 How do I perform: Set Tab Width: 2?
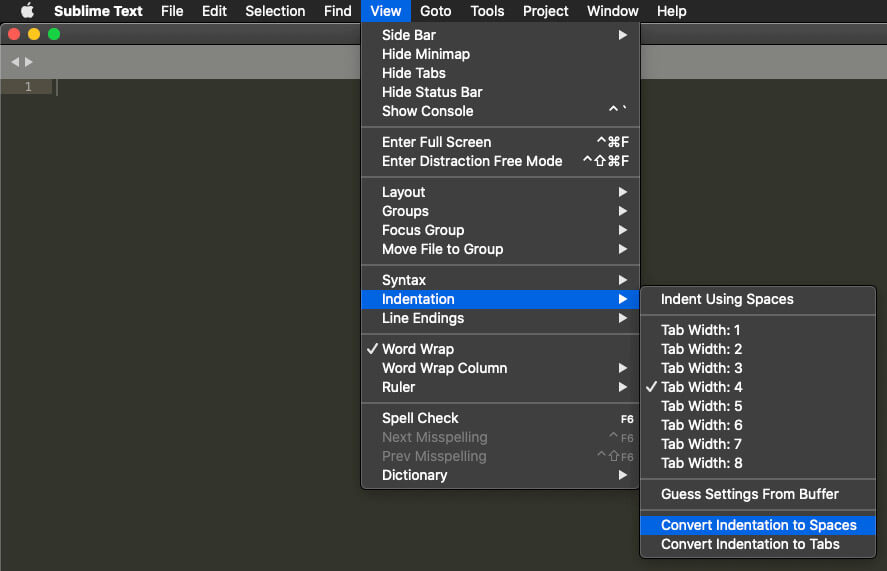(701, 349)
